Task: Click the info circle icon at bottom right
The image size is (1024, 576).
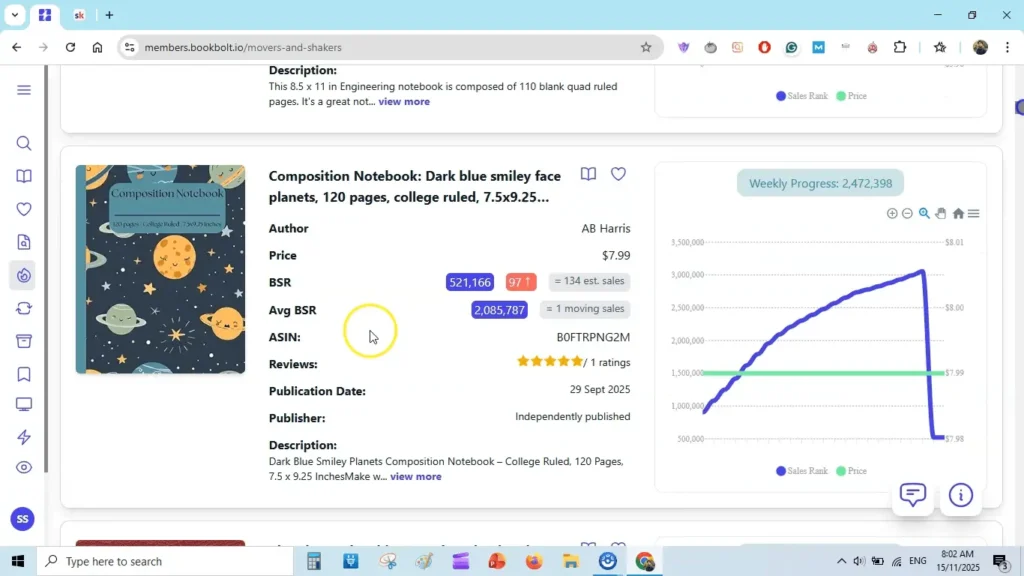Action: click(x=961, y=495)
